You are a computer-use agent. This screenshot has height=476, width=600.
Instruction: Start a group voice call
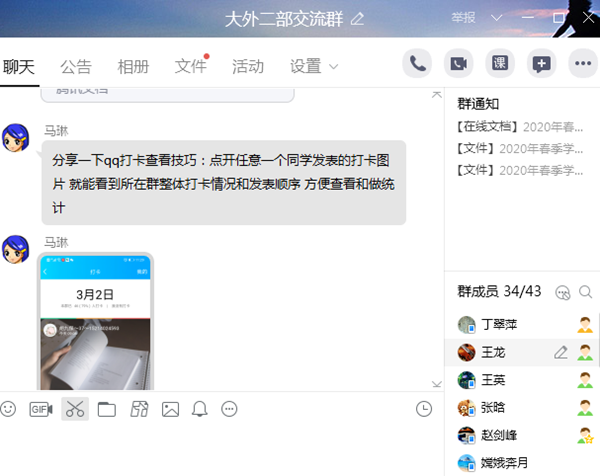pos(418,64)
